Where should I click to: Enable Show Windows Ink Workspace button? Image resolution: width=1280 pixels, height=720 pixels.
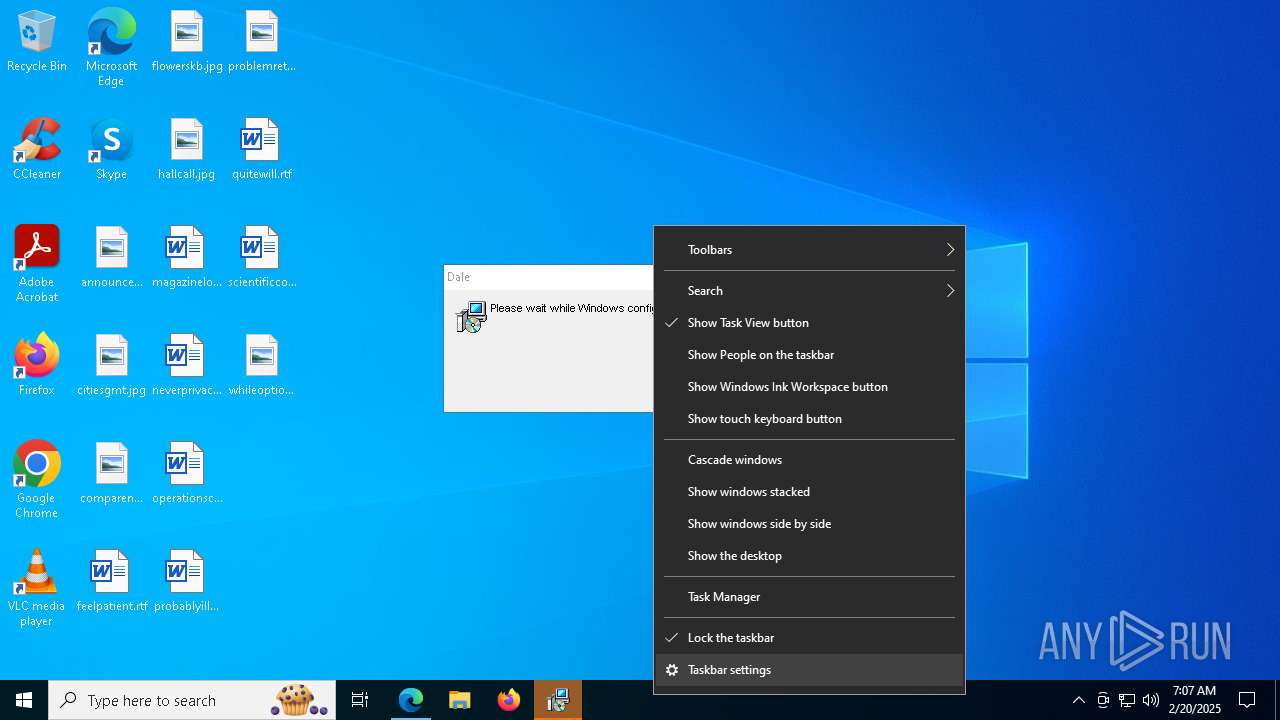(809, 387)
